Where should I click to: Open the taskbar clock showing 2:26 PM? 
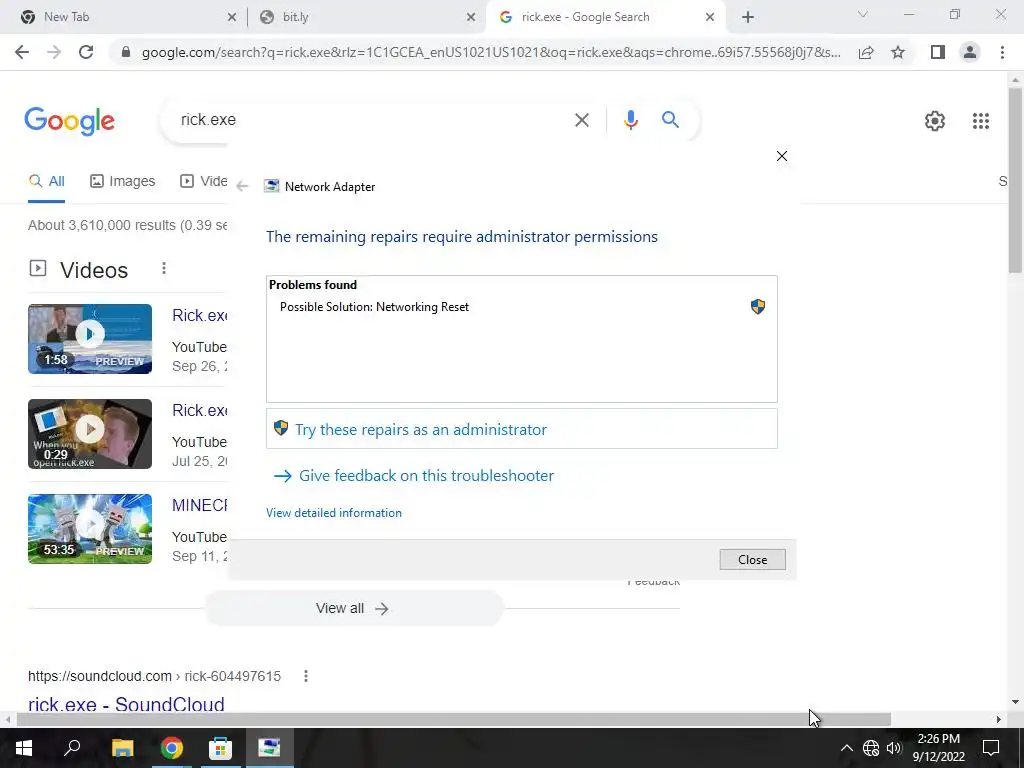(938, 748)
